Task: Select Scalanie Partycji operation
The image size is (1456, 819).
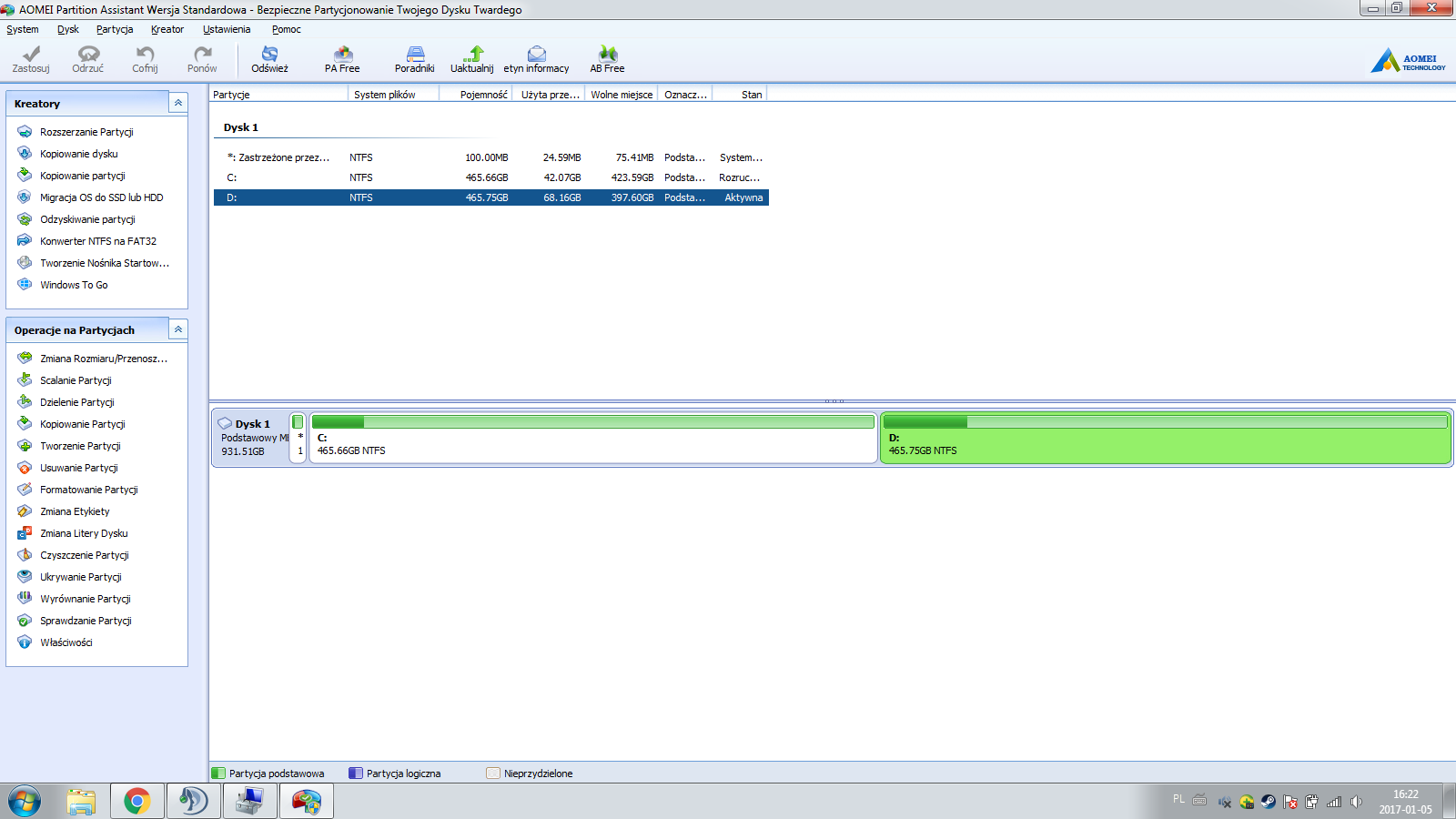Action: 76,380
